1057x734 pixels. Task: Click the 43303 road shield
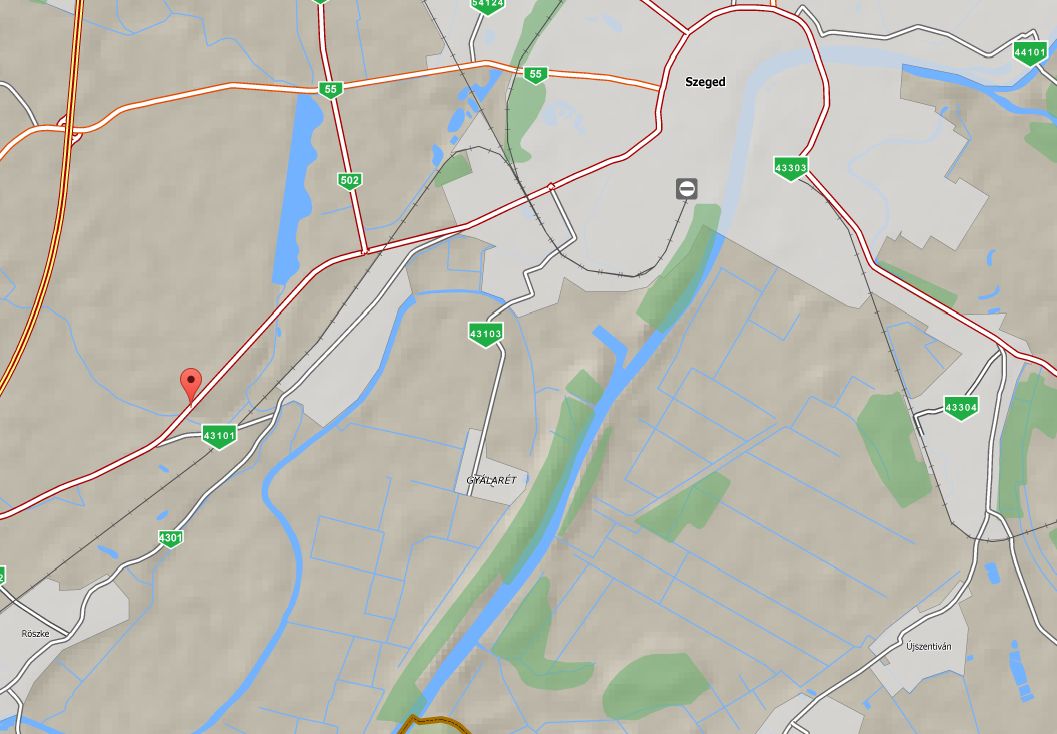pyautogui.click(x=791, y=169)
